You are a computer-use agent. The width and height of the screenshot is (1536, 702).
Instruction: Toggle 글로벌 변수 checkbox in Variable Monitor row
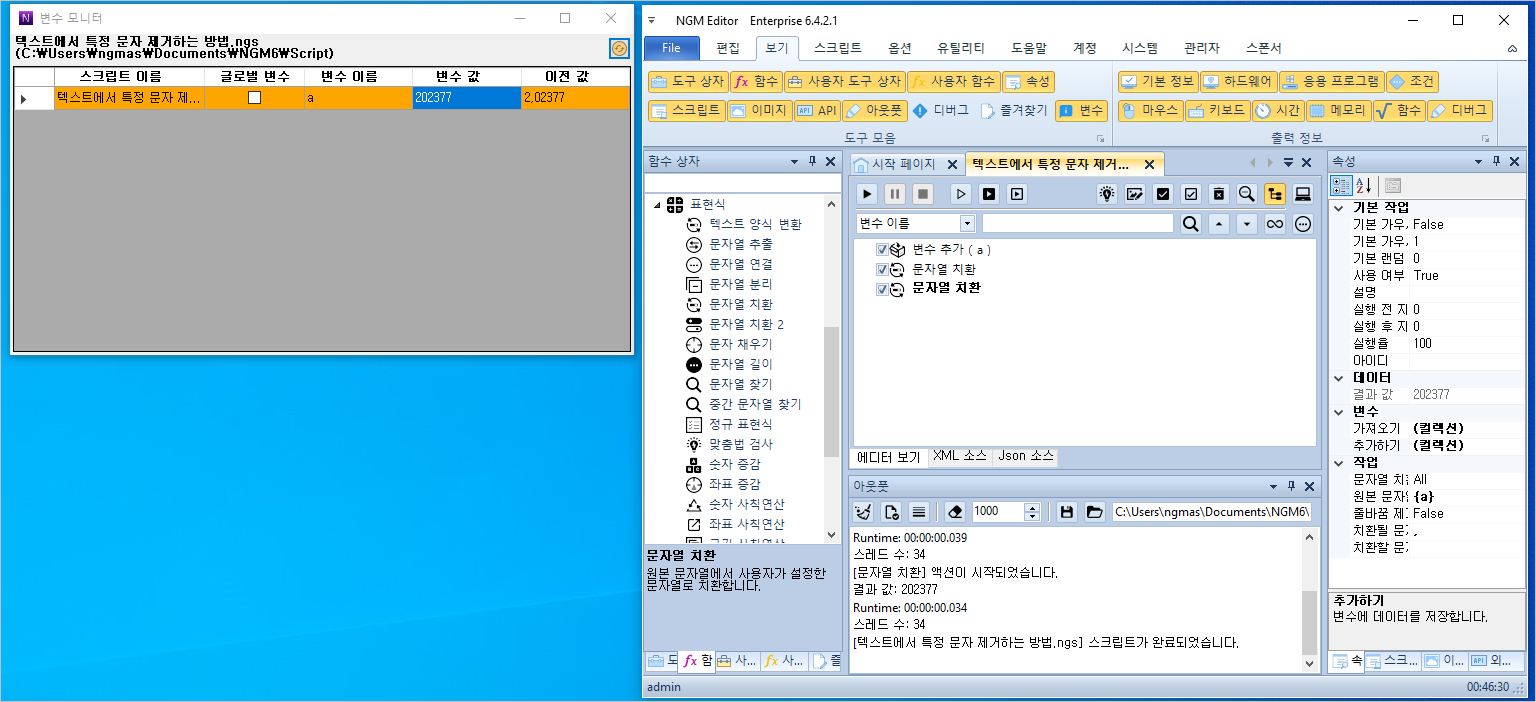pos(254,98)
